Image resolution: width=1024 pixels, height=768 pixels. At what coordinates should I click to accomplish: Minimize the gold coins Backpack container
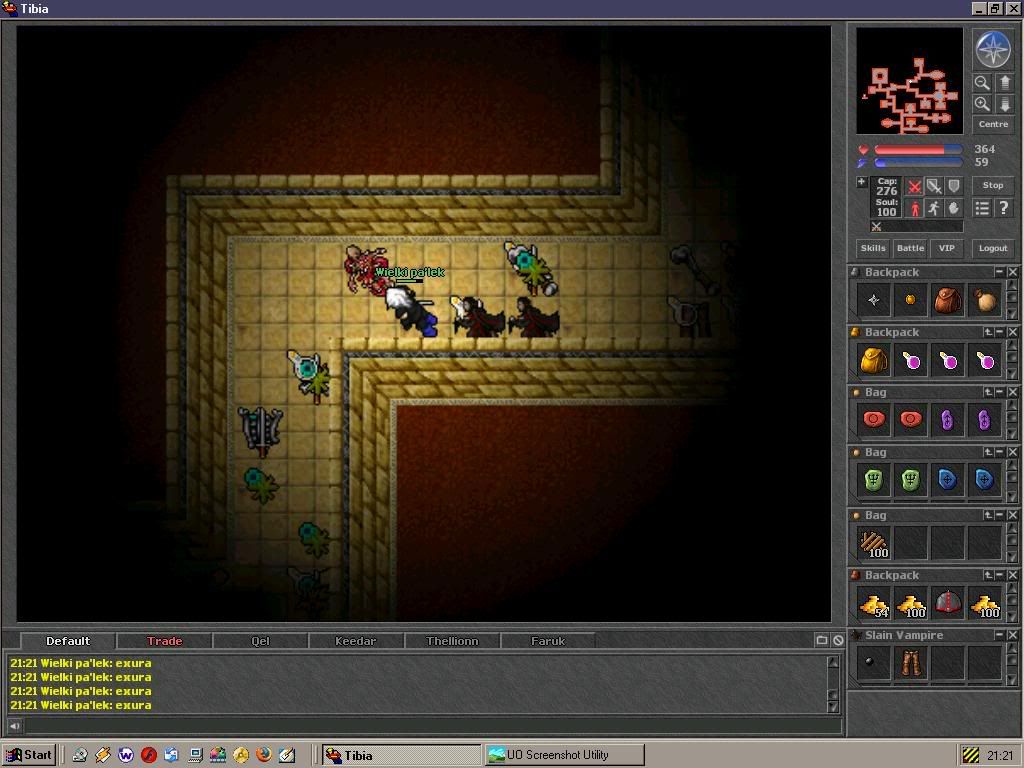[999, 575]
